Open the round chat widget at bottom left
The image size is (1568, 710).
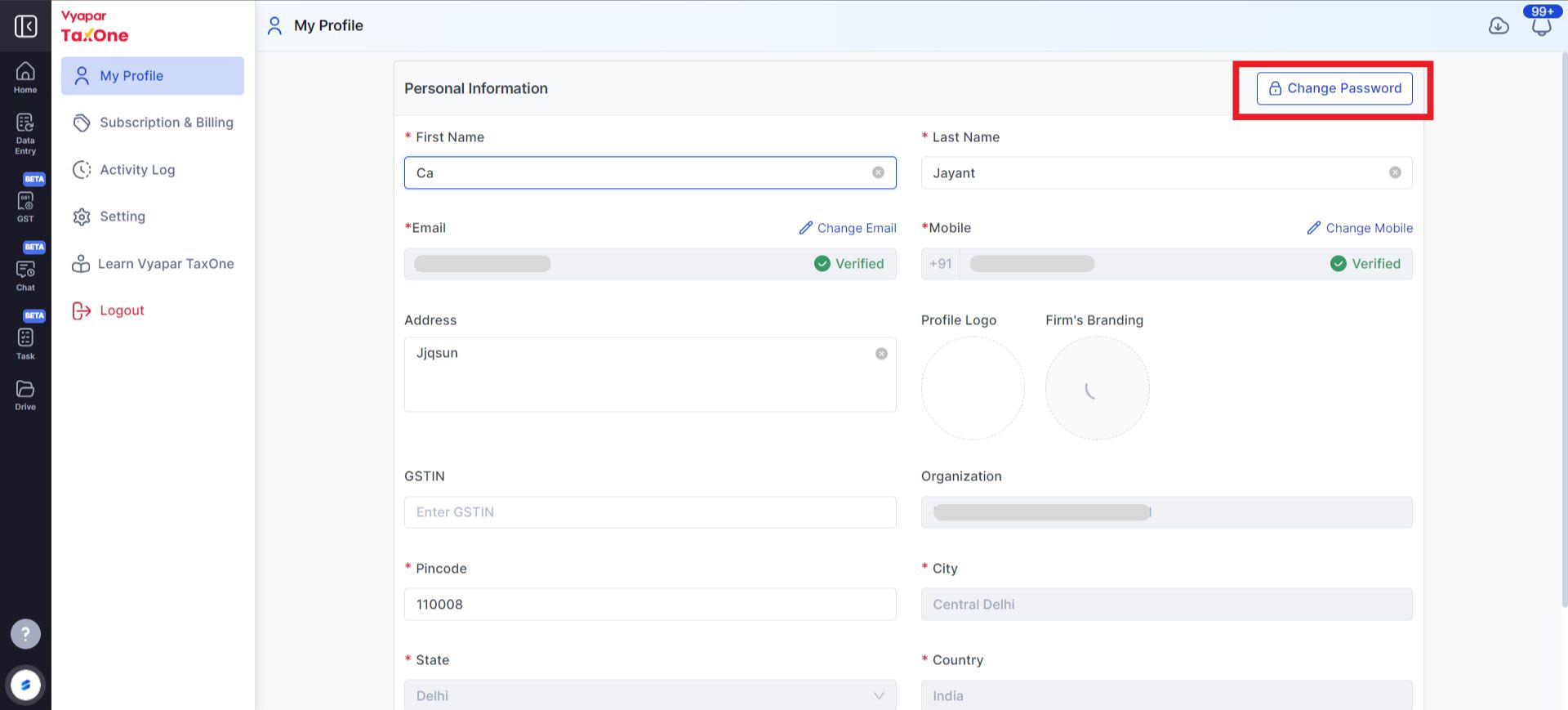tap(25, 685)
